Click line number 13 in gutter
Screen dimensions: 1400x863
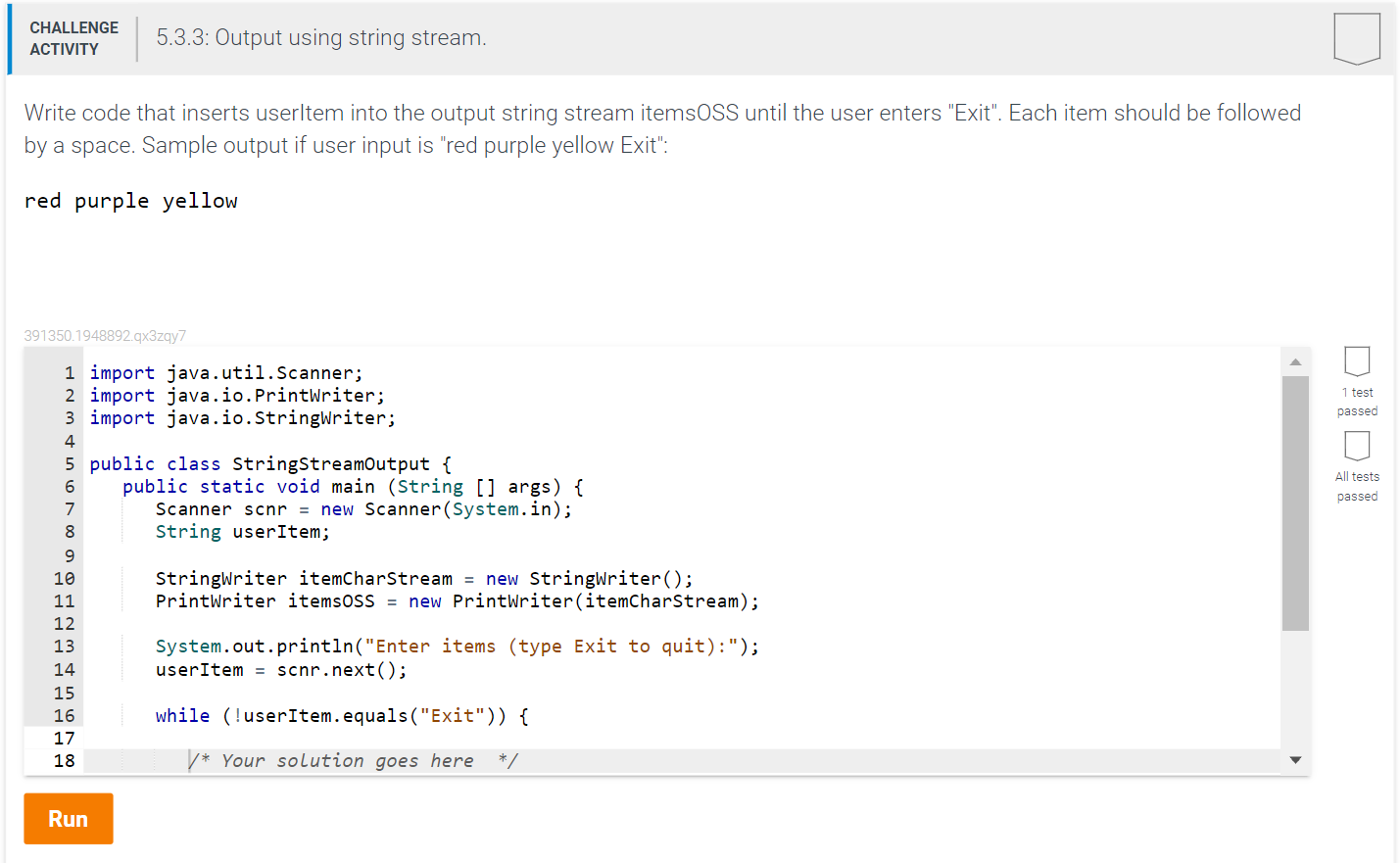pyautogui.click(x=65, y=647)
